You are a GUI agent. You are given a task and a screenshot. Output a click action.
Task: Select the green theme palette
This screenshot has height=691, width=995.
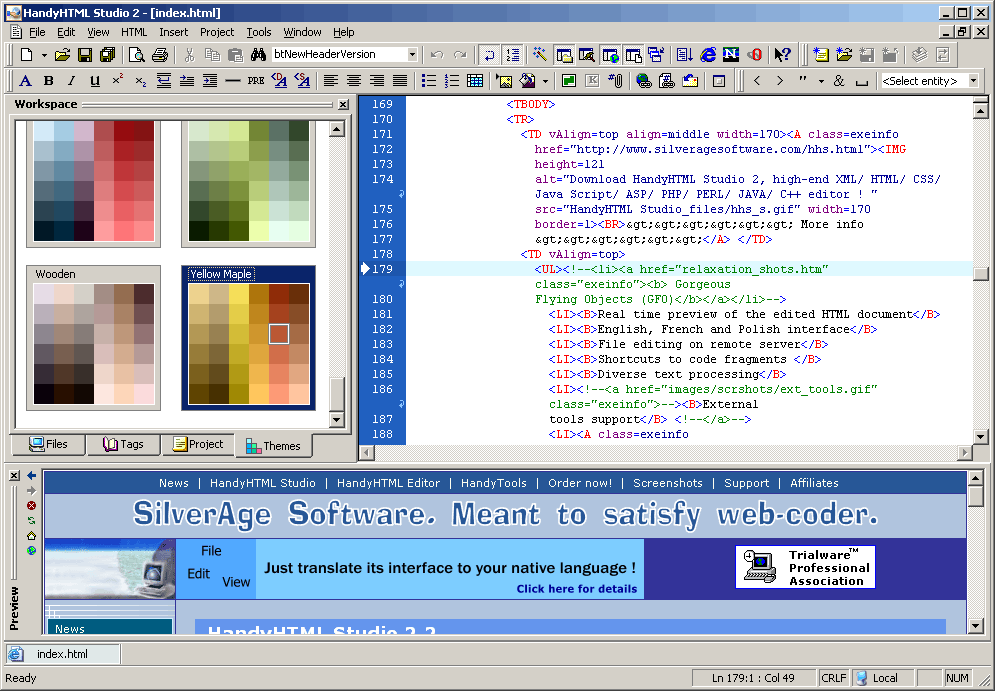248,182
